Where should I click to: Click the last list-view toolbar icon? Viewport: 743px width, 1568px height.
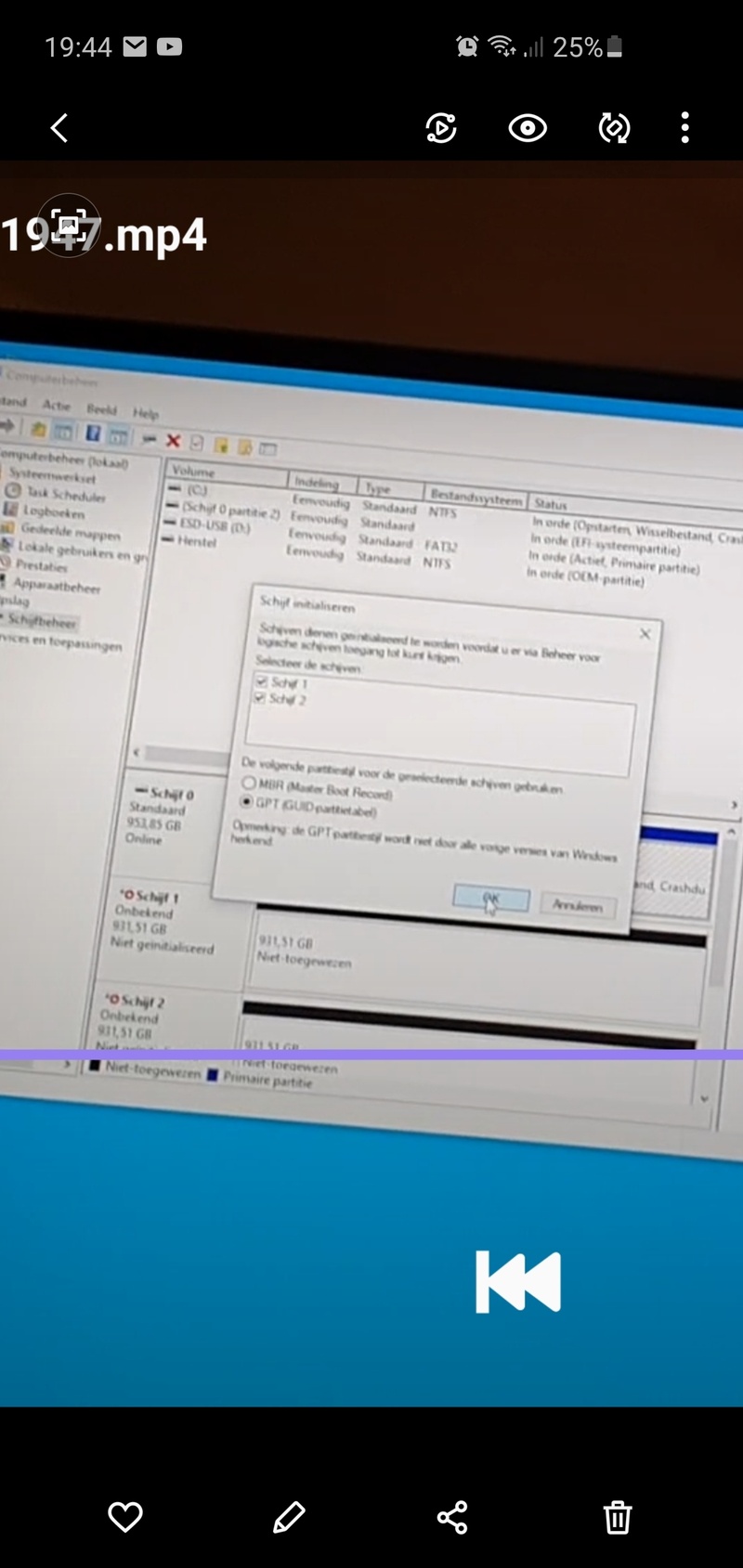tap(267, 449)
